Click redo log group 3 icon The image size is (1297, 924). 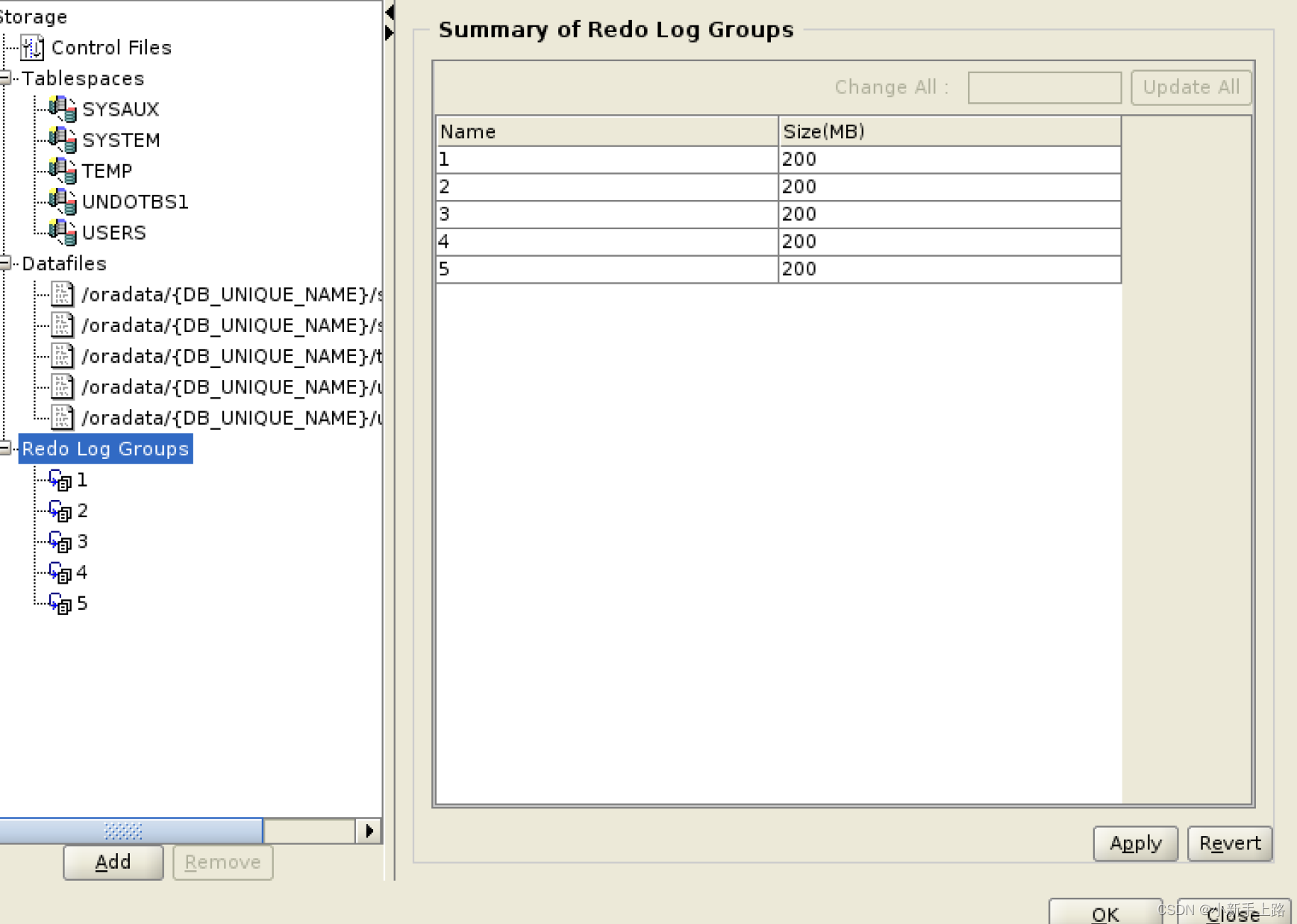coord(60,541)
